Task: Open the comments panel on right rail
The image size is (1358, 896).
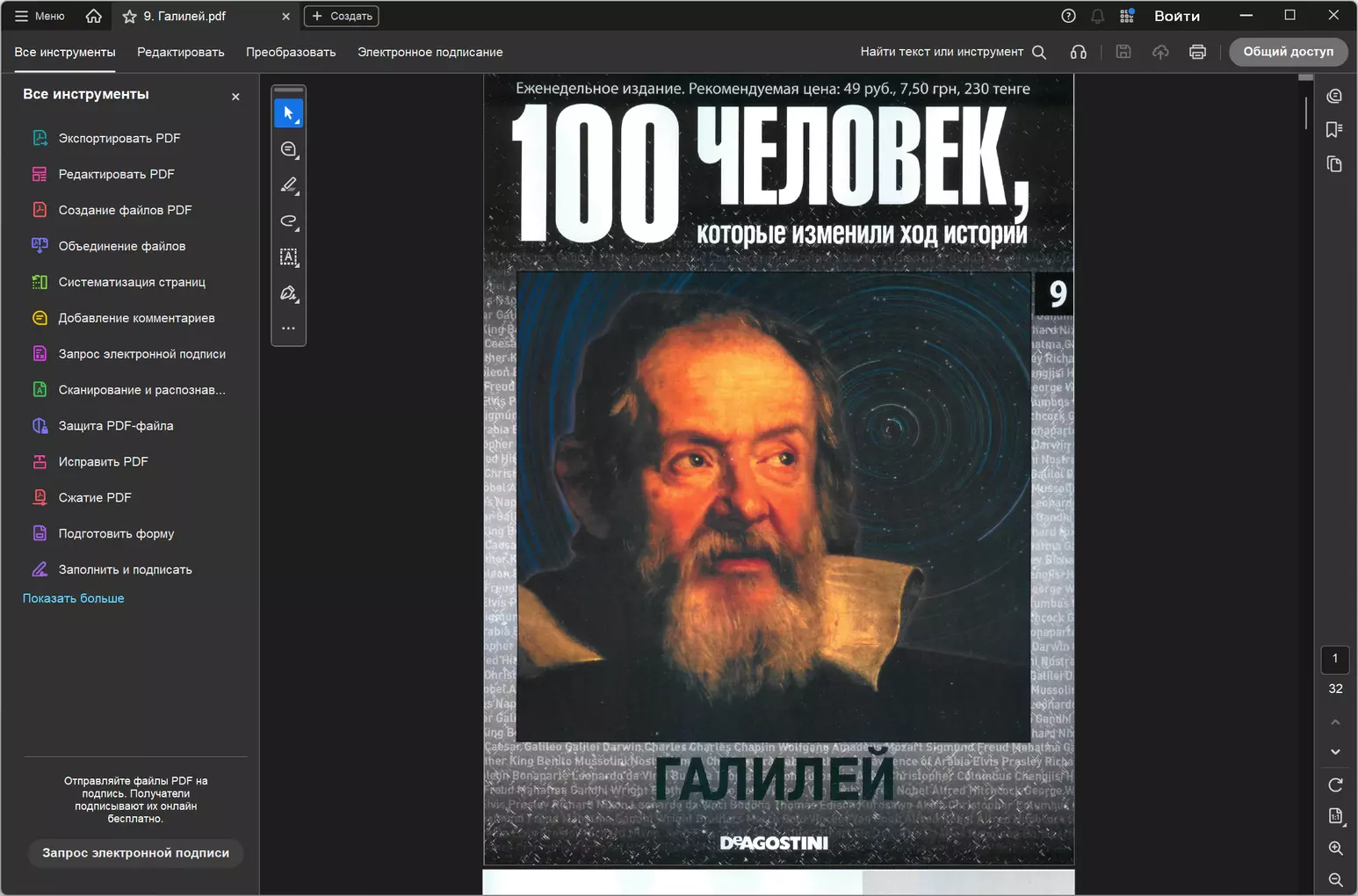Action: pos(1334,96)
